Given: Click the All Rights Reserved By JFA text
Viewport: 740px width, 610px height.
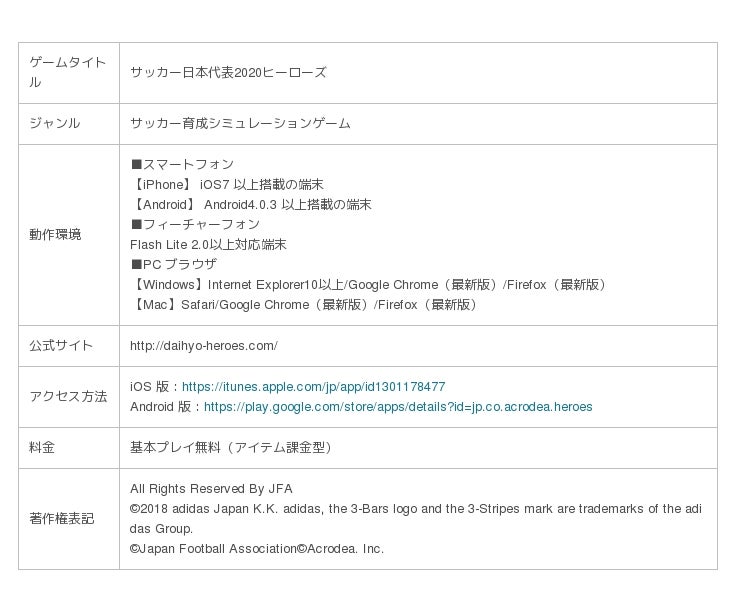Looking at the screenshot, I should point(211,489).
